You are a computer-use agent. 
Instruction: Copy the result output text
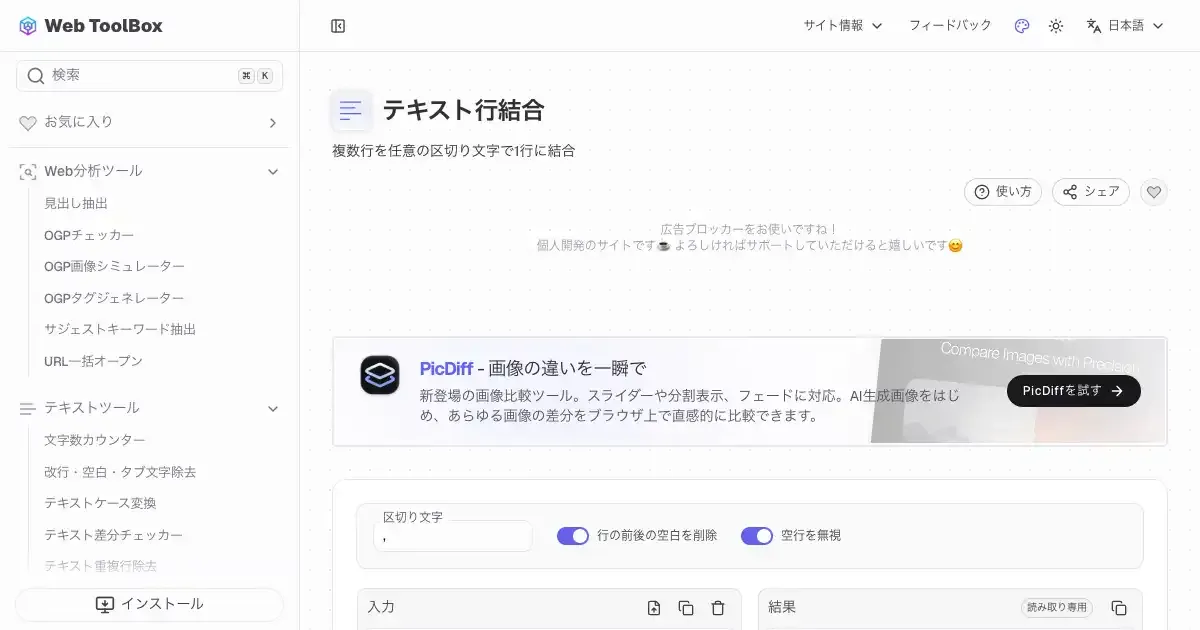click(1119, 608)
